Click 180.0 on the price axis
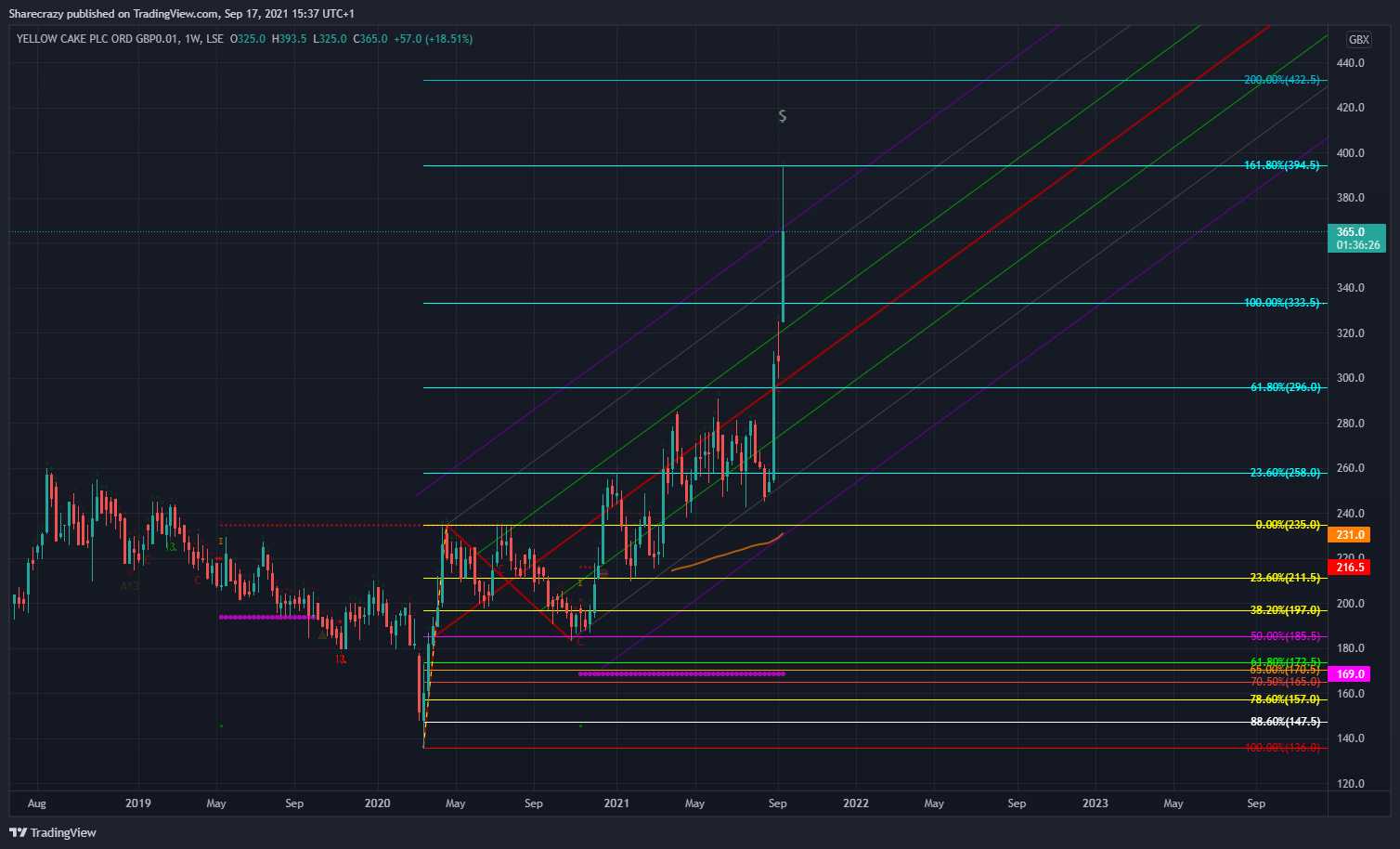Image resolution: width=1400 pixels, height=849 pixels. coord(1350,648)
